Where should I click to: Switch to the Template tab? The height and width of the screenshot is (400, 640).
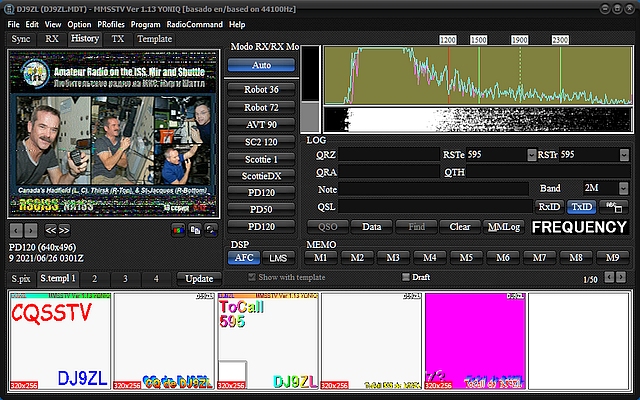(x=154, y=39)
